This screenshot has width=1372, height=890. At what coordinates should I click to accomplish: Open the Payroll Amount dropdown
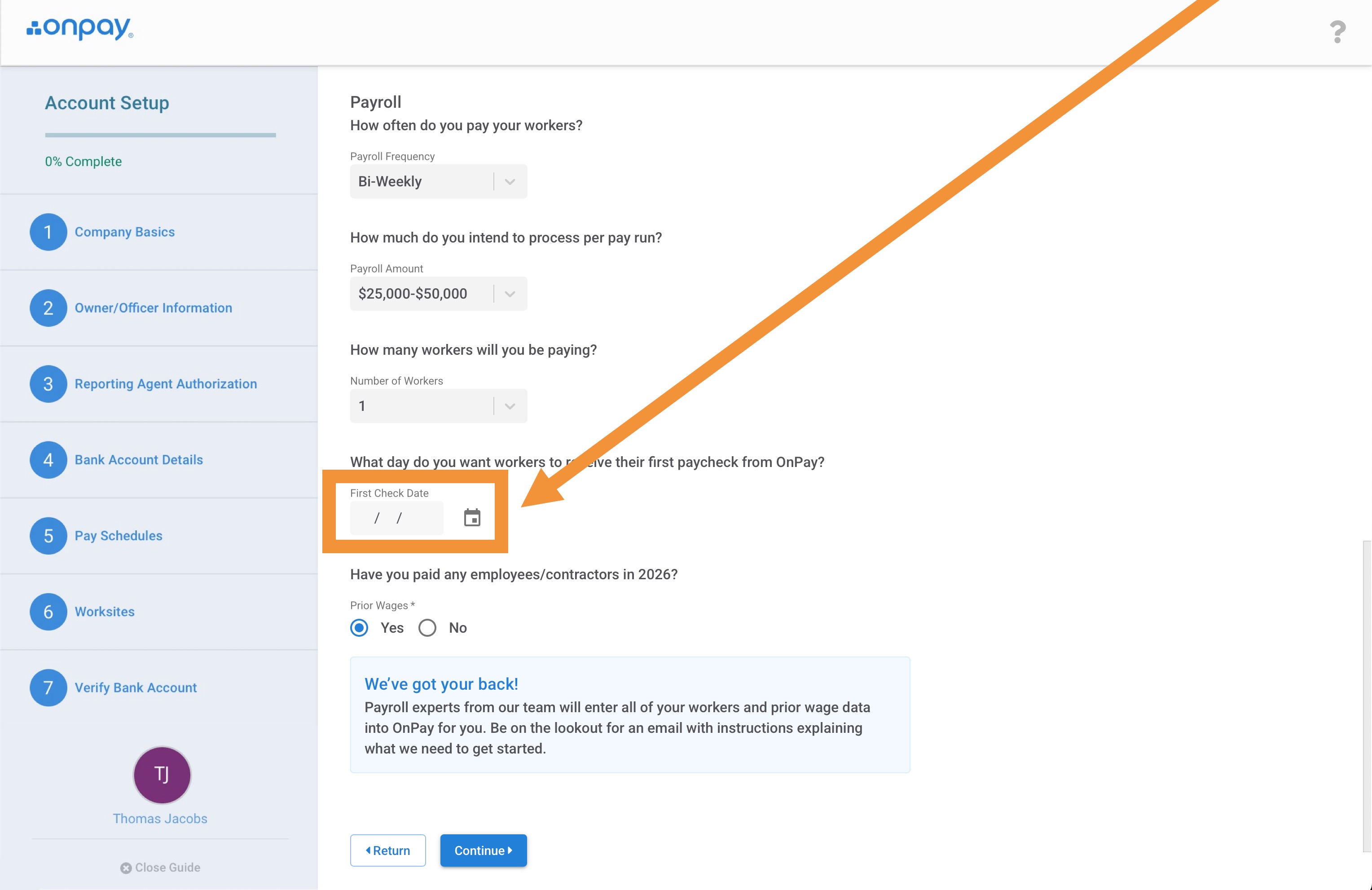click(x=438, y=294)
